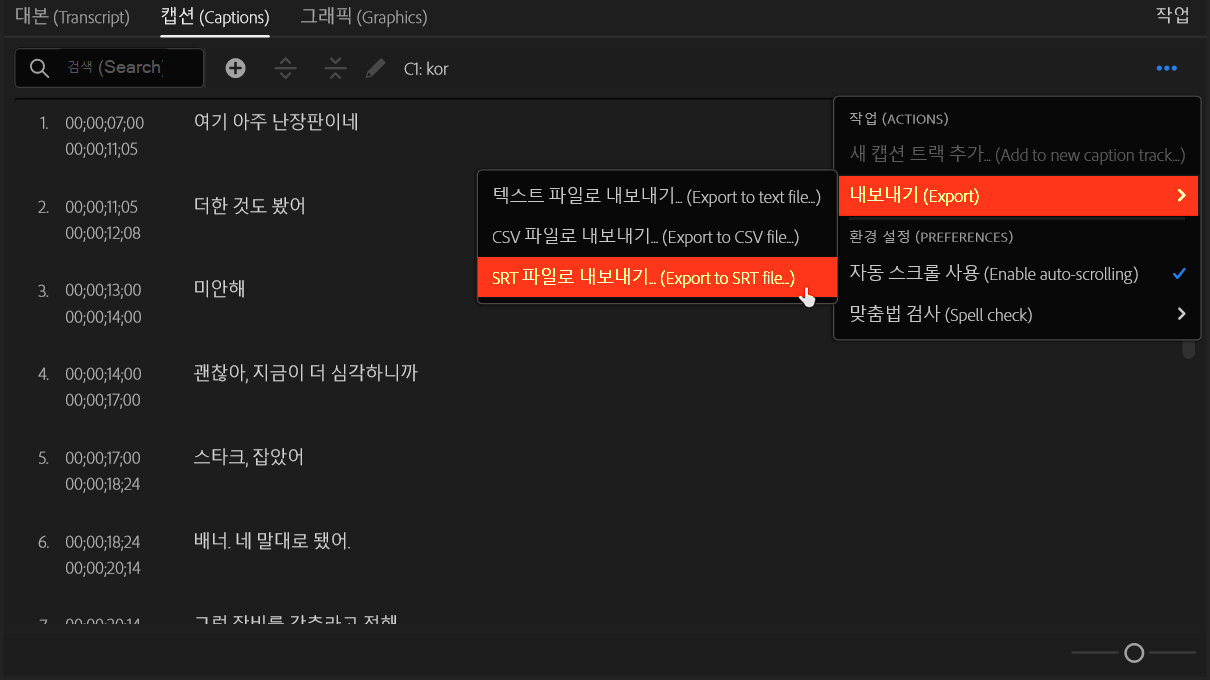Click timecode 00;00;07;00

click(x=104, y=124)
